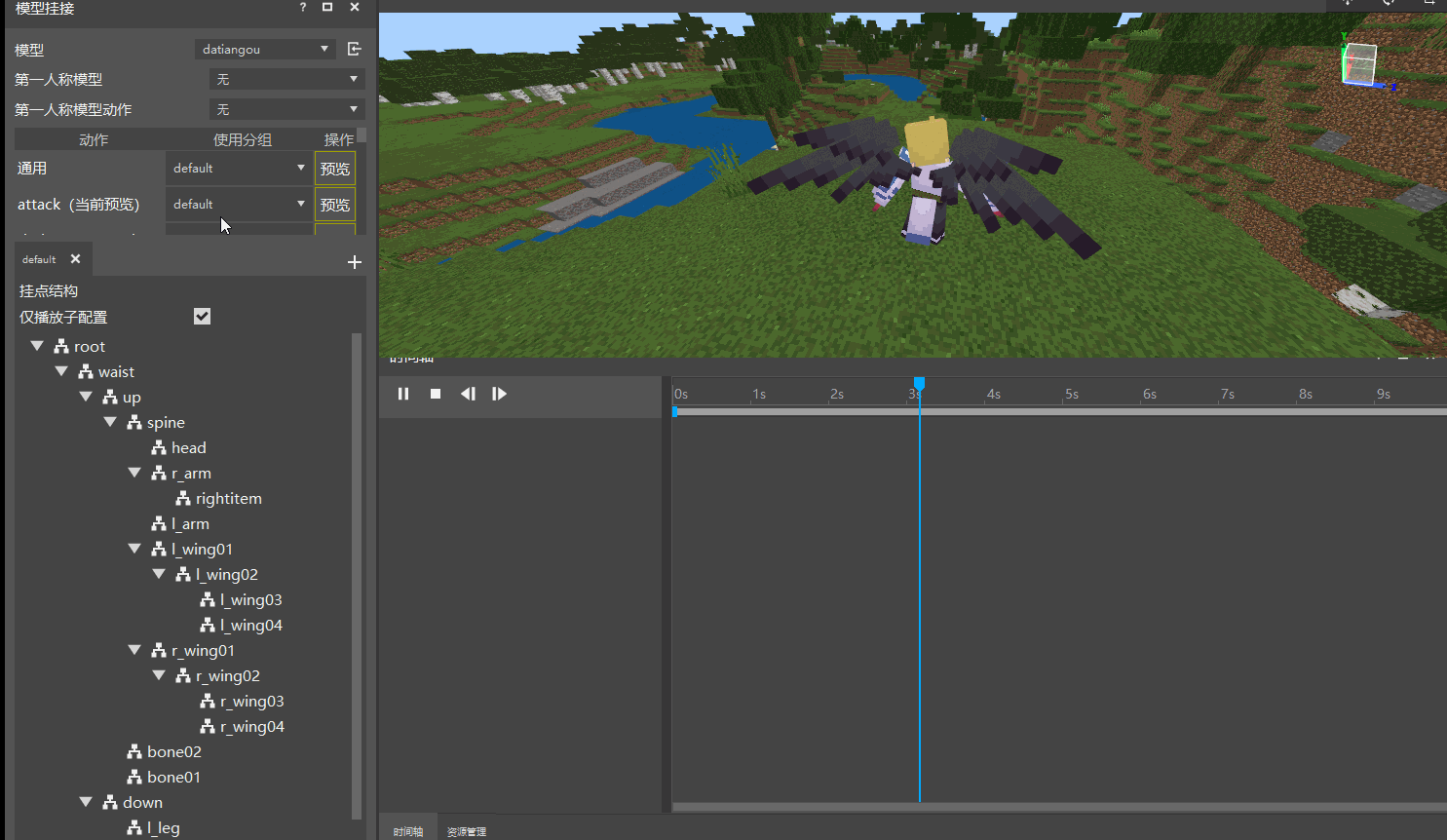Screen dimensions: 1447x840
Task: Toggle the 仅播放子配置 checkbox
Action: (202, 316)
